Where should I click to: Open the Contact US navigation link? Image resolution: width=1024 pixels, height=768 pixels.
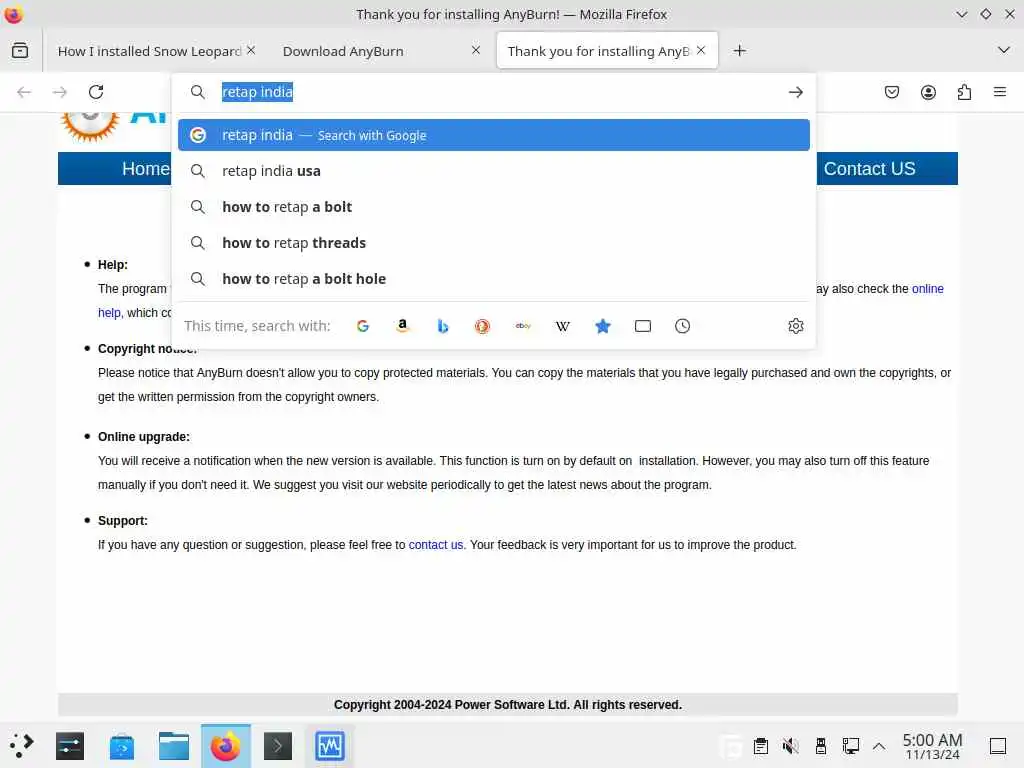pos(869,168)
